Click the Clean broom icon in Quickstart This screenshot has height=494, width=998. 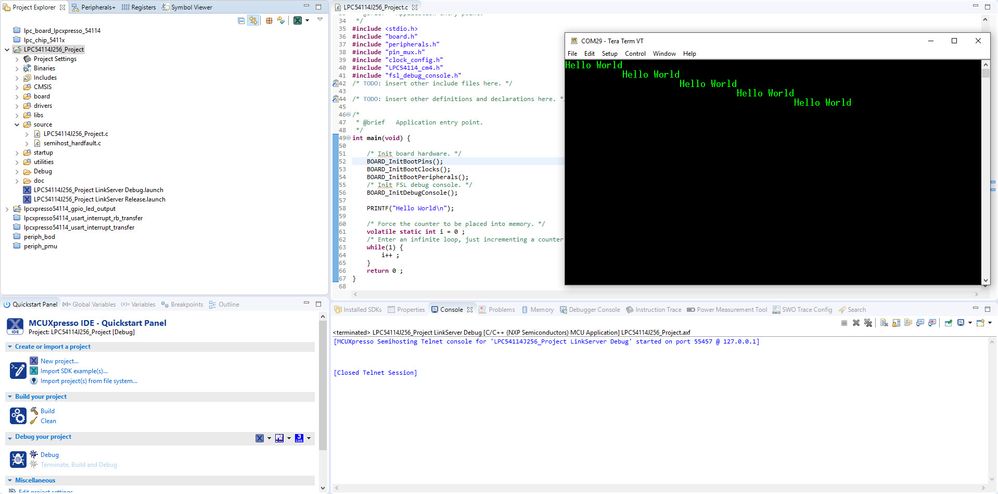[x=33, y=421]
